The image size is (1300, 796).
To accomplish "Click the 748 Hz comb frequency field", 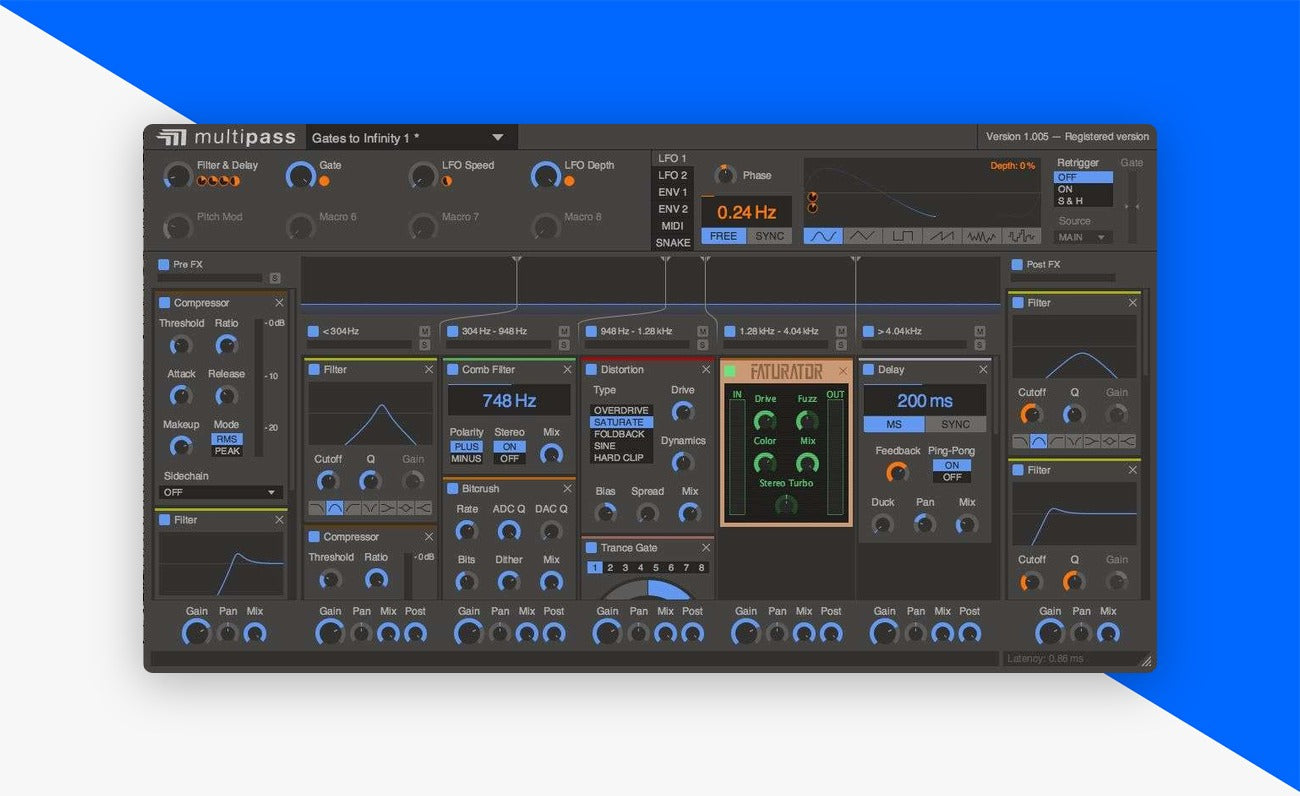I will tap(509, 401).
